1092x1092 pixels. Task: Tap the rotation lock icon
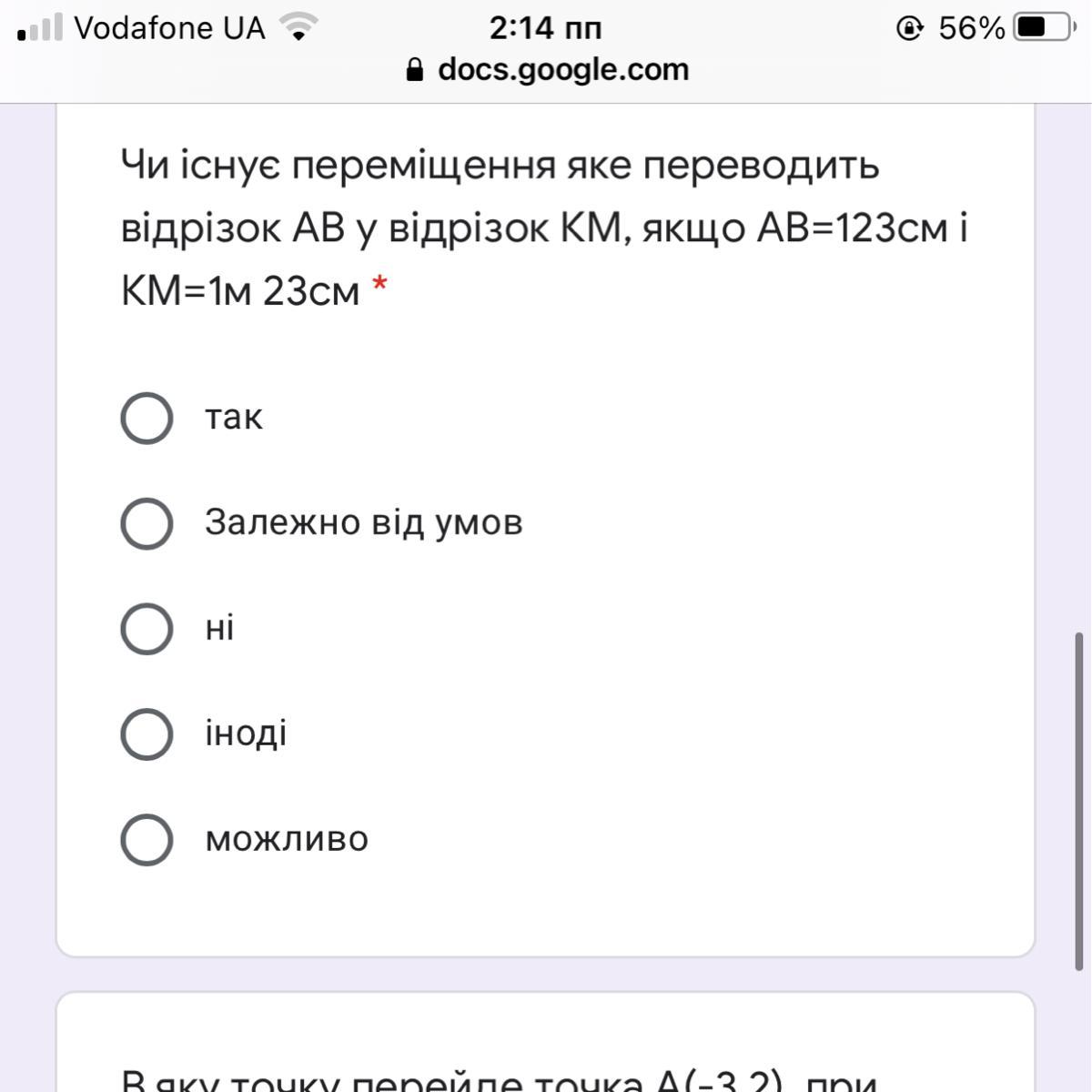click(x=910, y=28)
